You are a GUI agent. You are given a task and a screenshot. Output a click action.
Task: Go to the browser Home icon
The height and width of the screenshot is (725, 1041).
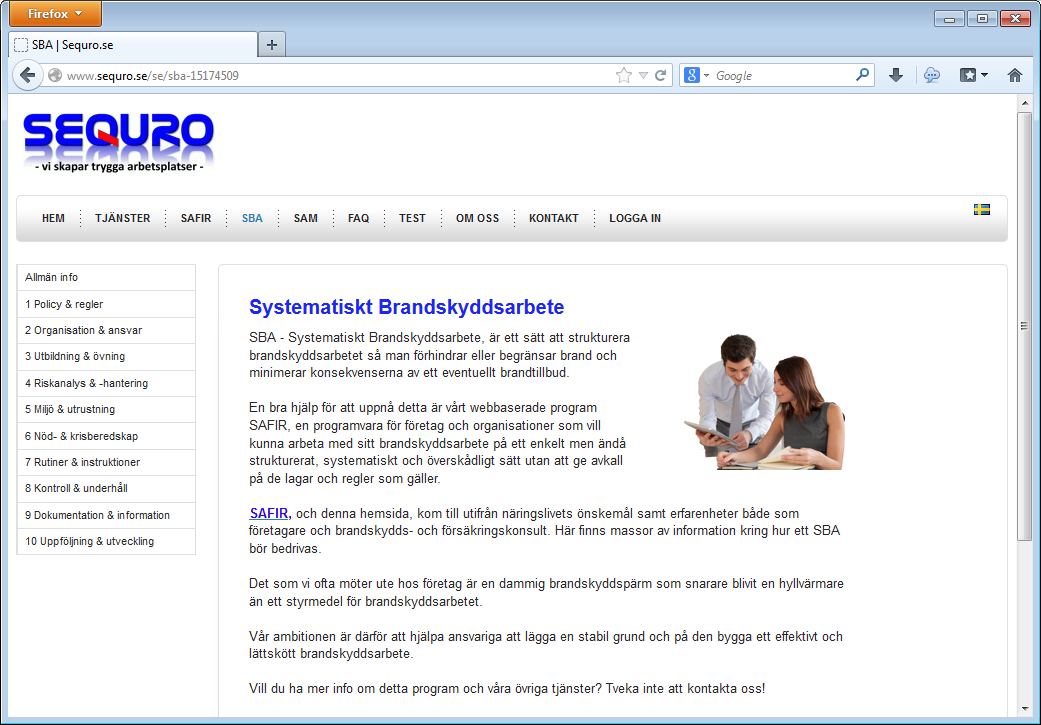1014,75
